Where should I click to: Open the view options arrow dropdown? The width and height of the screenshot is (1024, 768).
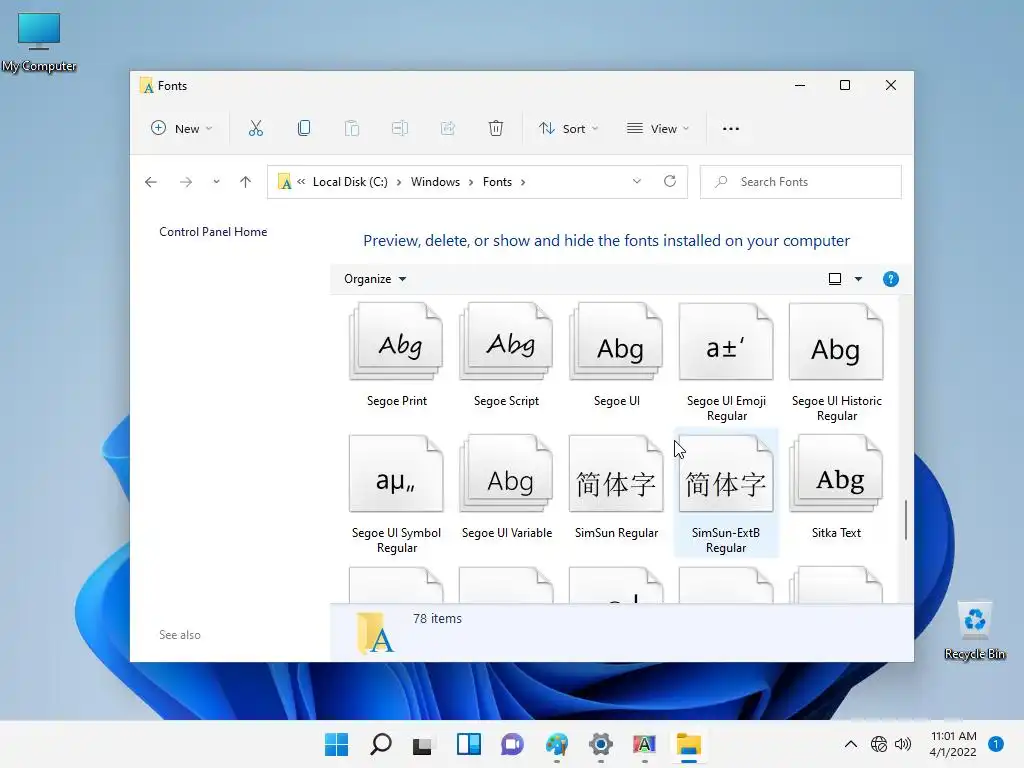coord(858,279)
